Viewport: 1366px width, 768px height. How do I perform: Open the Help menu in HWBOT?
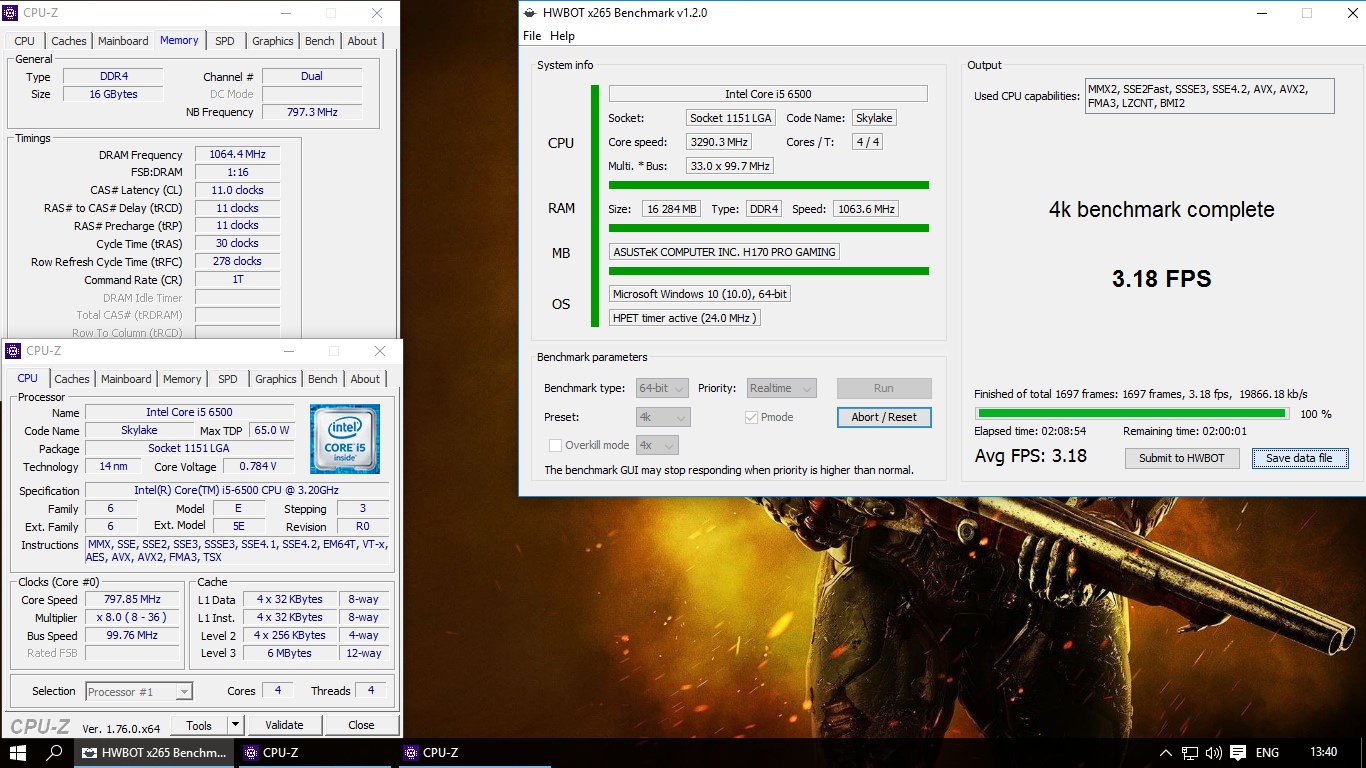coord(563,36)
